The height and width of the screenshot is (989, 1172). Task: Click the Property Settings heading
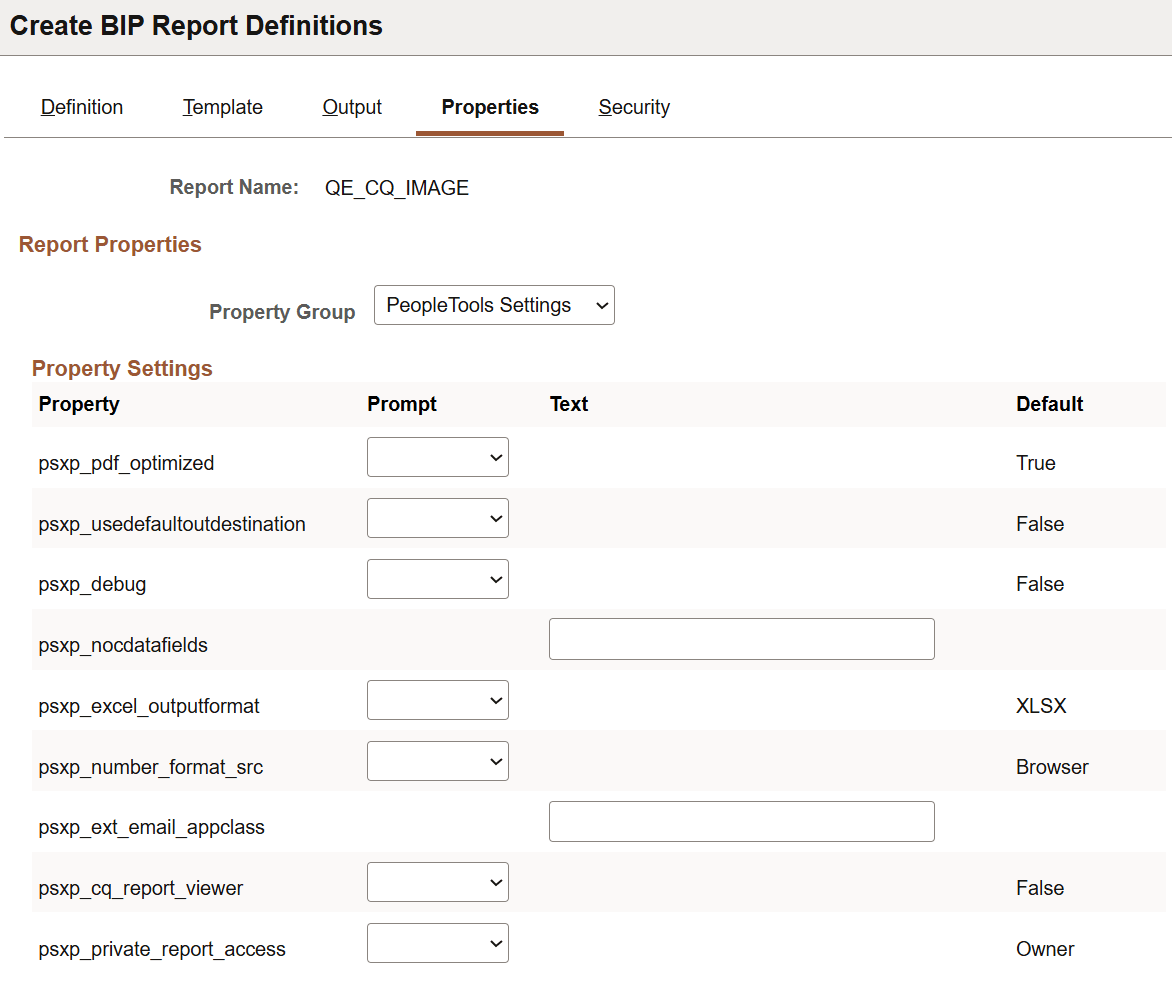[121, 368]
